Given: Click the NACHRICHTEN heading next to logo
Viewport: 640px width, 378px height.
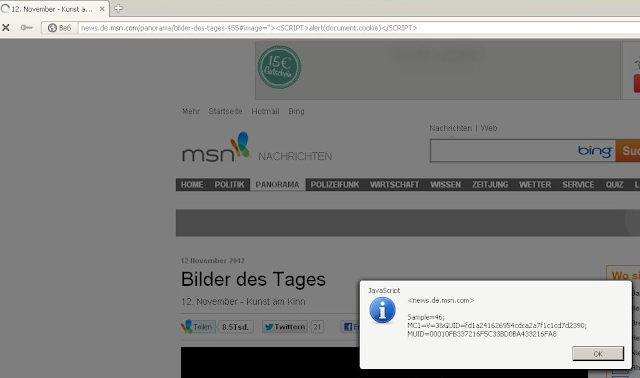Looking at the screenshot, I should point(295,156).
